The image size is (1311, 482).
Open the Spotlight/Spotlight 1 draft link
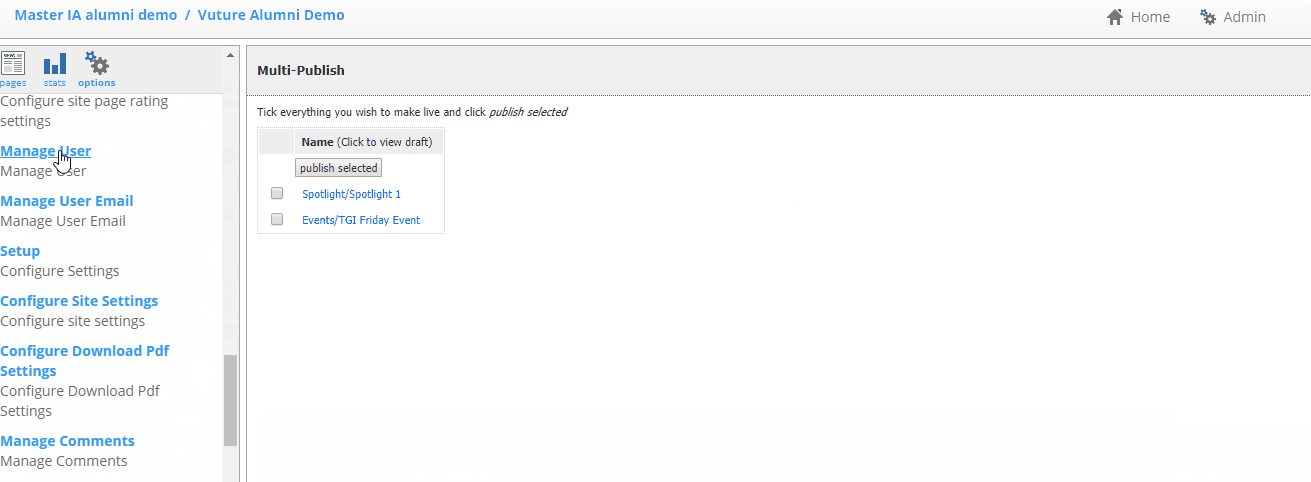click(x=351, y=194)
